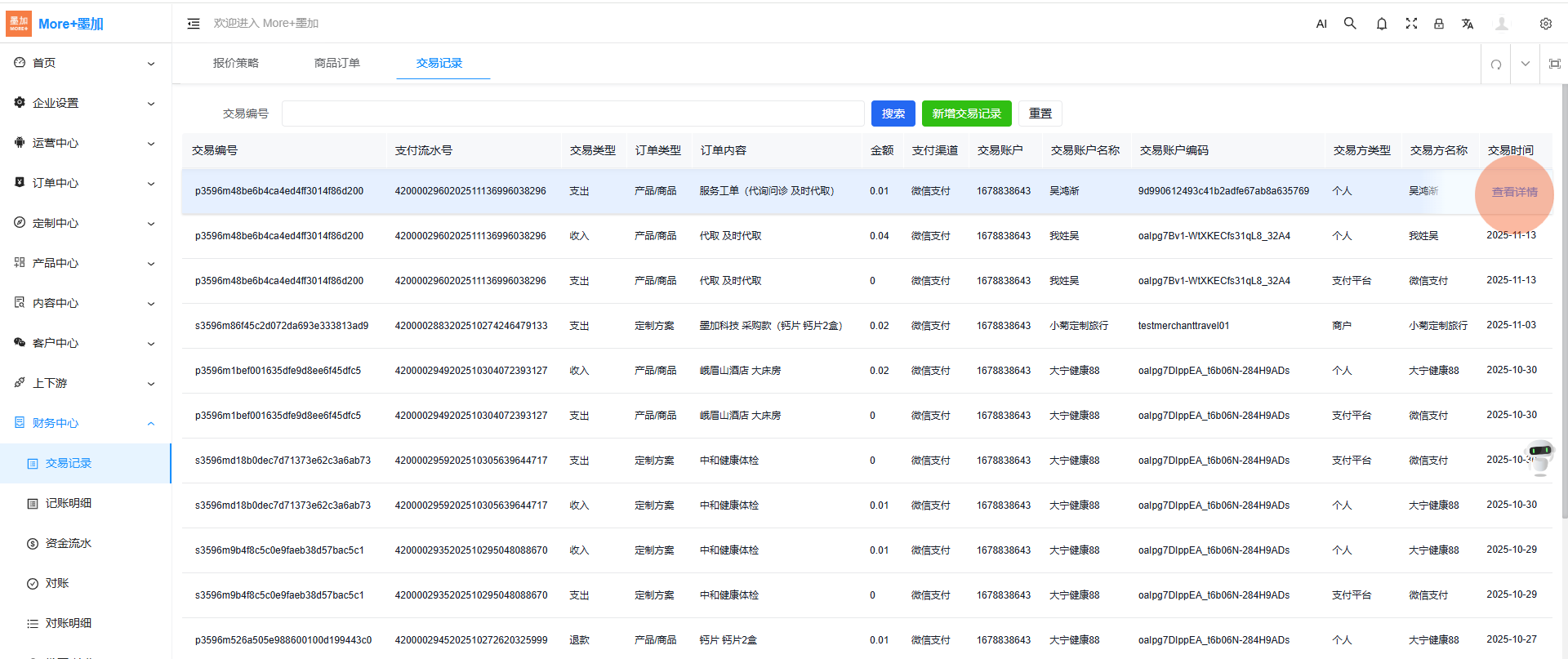Refresh the current tab with the reload icon
Image resolution: width=1568 pixels, height=659 pixels.
click(1496, 64)
